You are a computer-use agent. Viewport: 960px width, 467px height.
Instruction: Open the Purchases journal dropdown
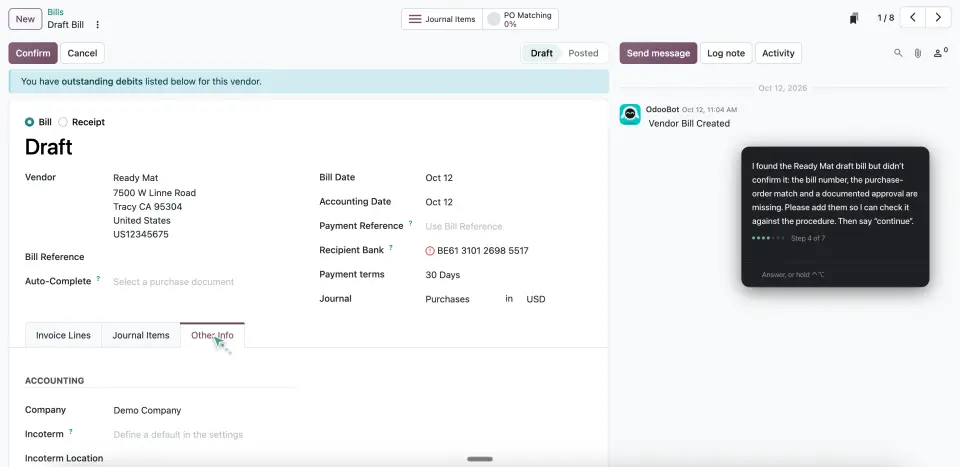pyautogui.click(x=460, y=299)
